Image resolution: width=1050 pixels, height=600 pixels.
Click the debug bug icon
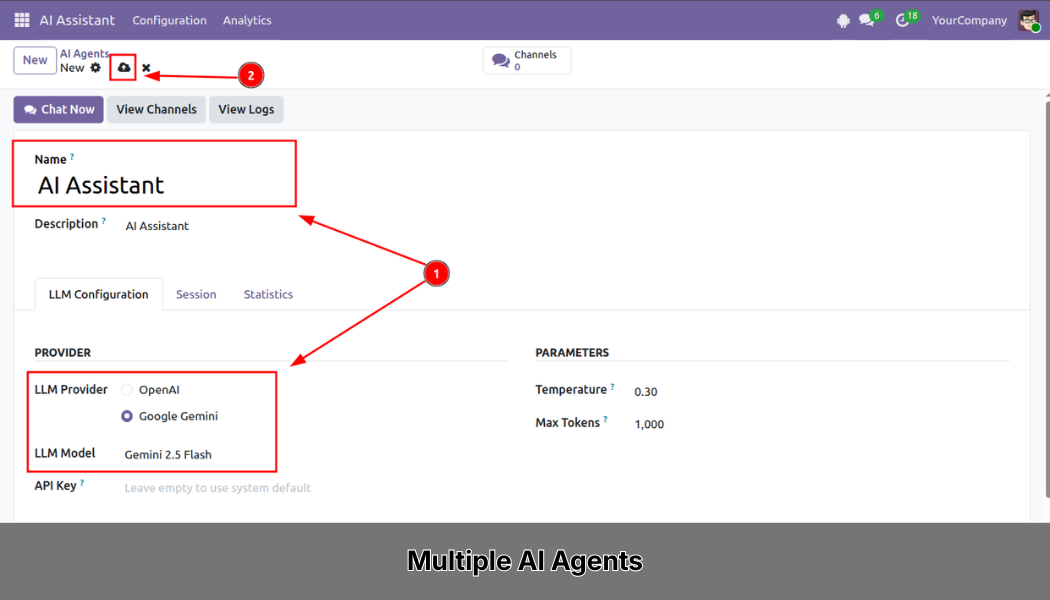843,21
